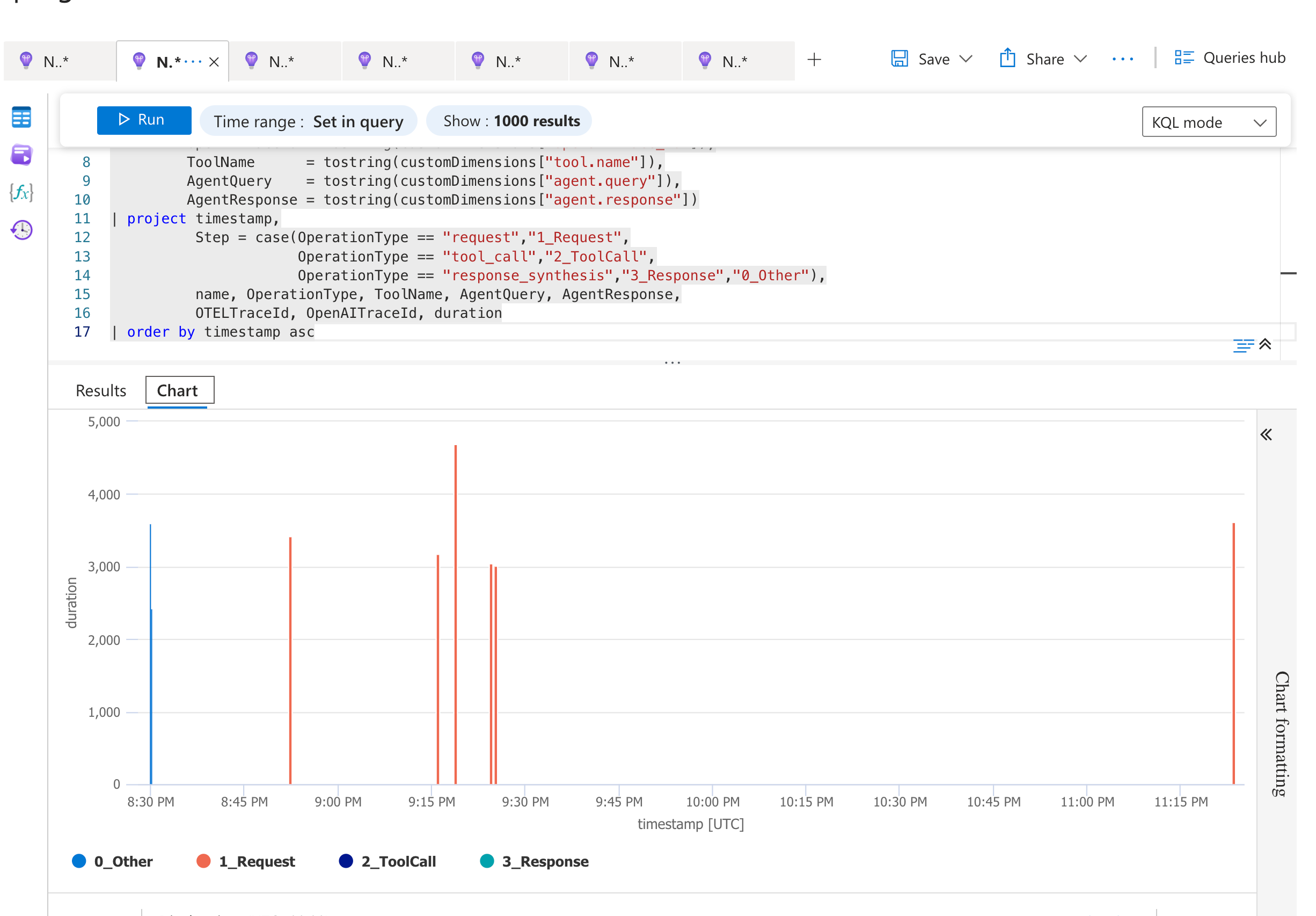Switch to the first query tab
Viewport: 1316px width, 916px height.
[59, 61]
